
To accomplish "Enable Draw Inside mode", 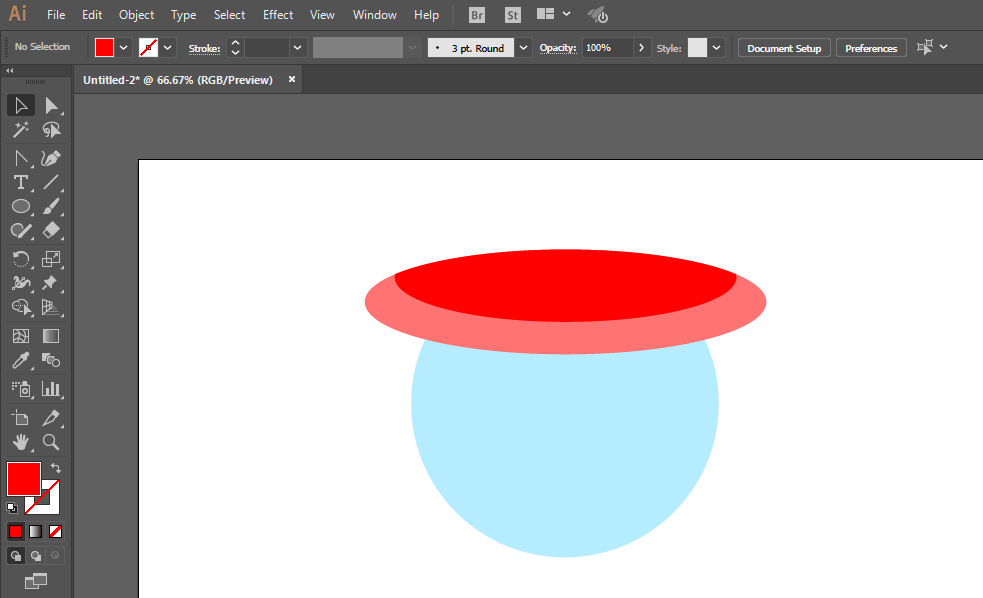I will tap(55, 555).
